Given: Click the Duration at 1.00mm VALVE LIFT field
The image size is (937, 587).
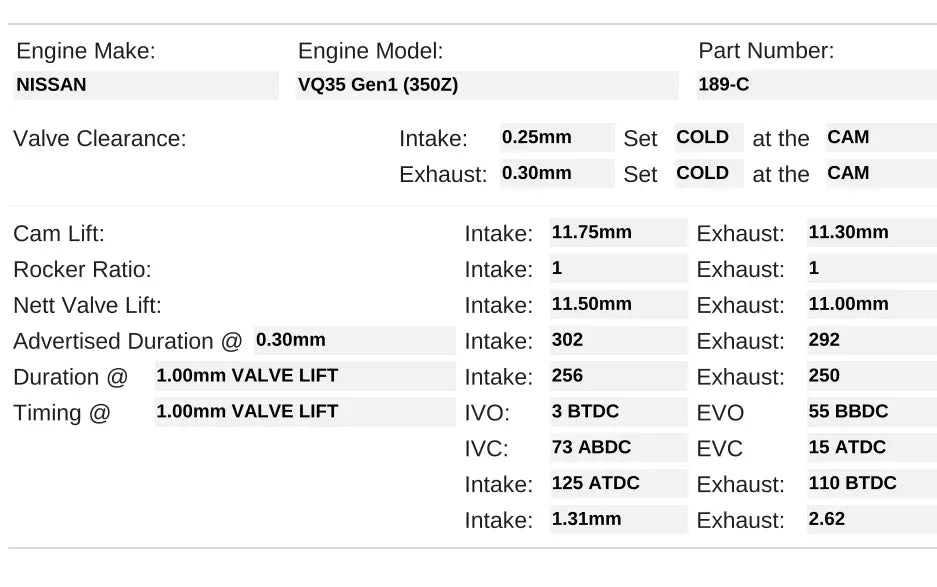Looking at the screenshot, I should (x=304, y=377).
